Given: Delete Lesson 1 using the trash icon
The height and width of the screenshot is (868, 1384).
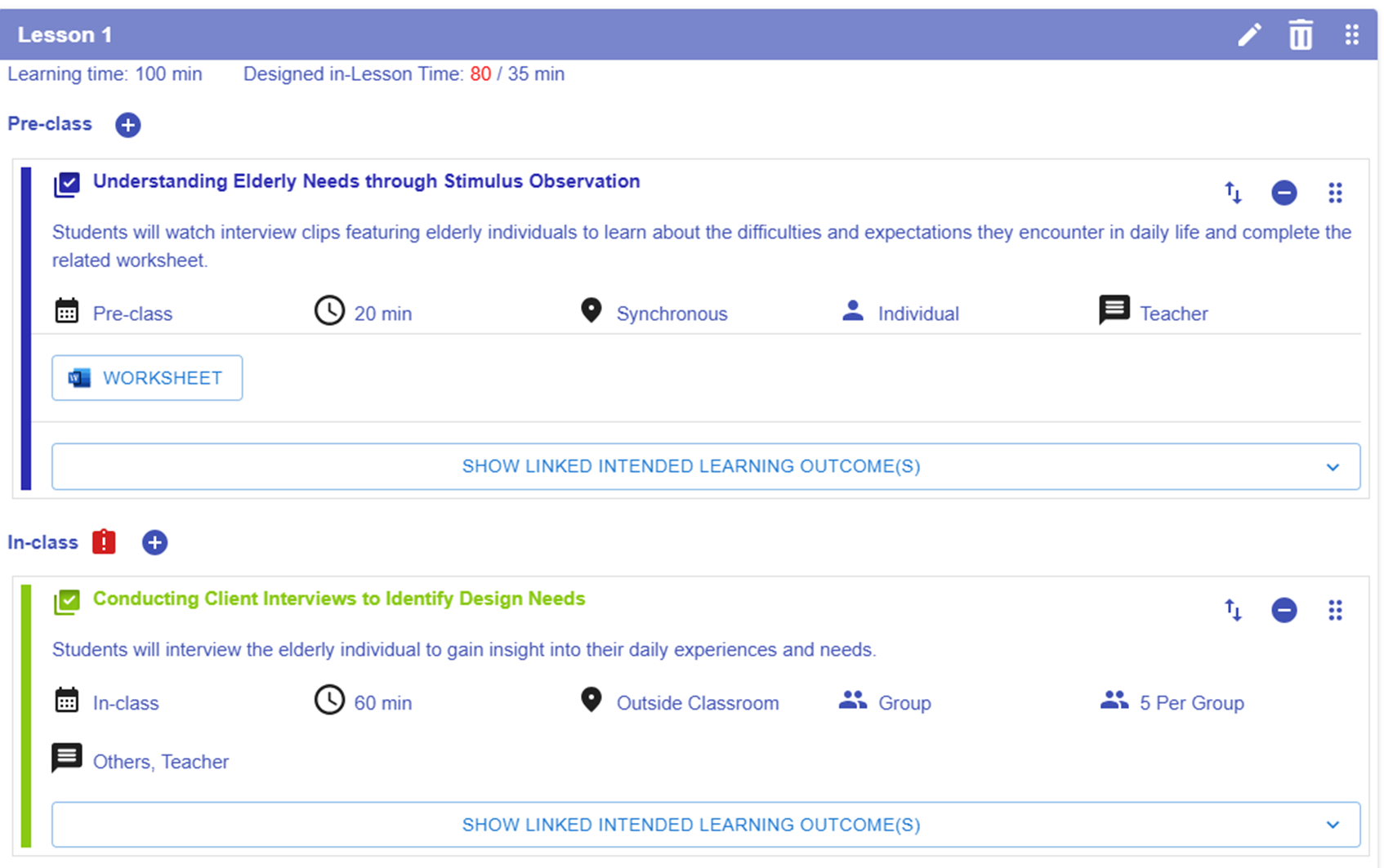Looking at the screenshot, I should [x=1300, y=35].
